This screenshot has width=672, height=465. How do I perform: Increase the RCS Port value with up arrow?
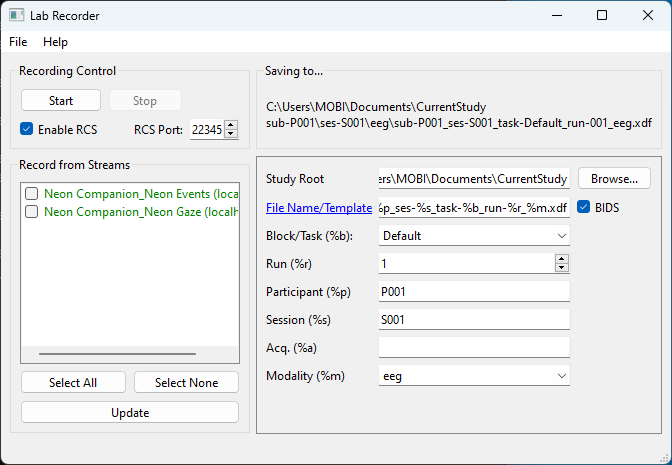231,125
